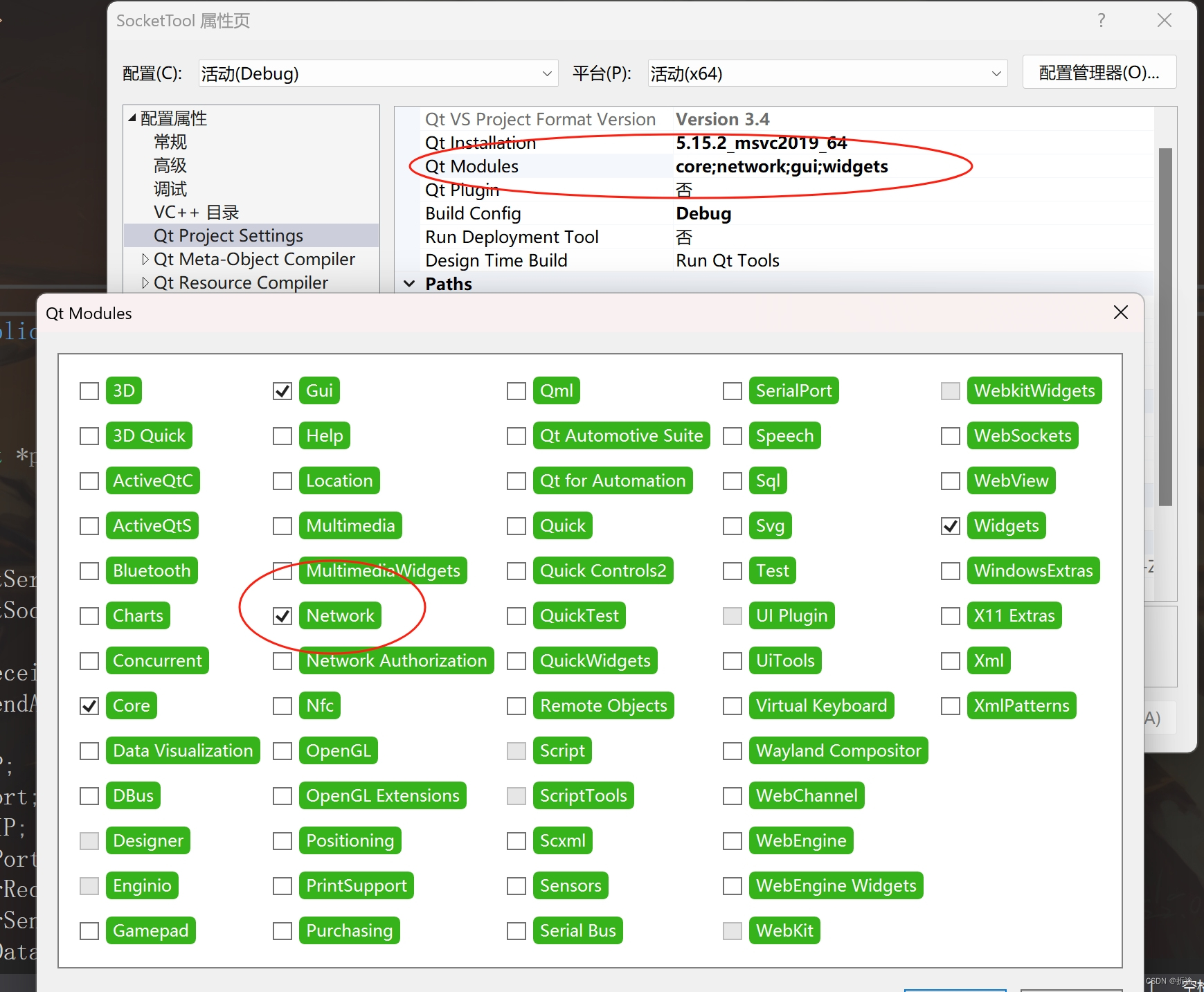Click the Network Authorization module label

point(397,660)
